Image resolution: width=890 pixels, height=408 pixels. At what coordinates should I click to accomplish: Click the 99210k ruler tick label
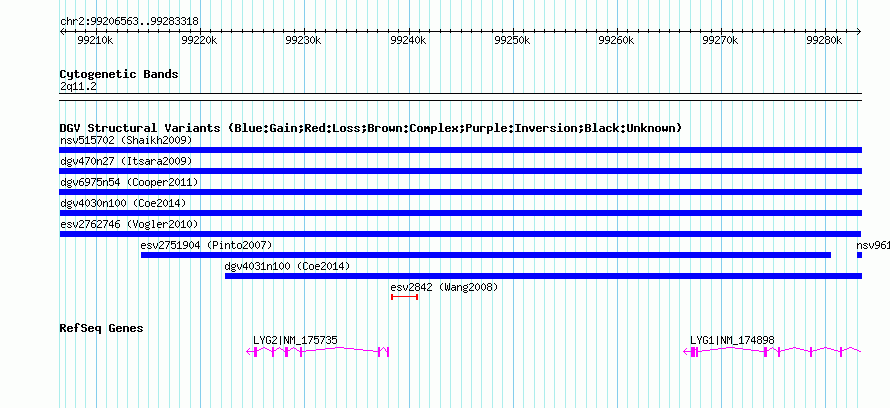pyautogui.click(x=95, y=40)
